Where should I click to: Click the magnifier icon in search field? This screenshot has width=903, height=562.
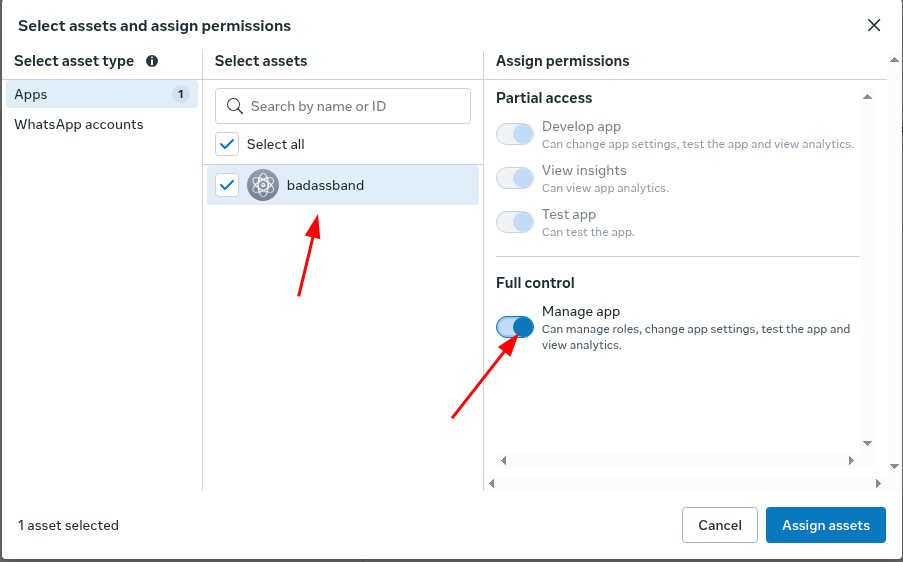pos(236,106)
